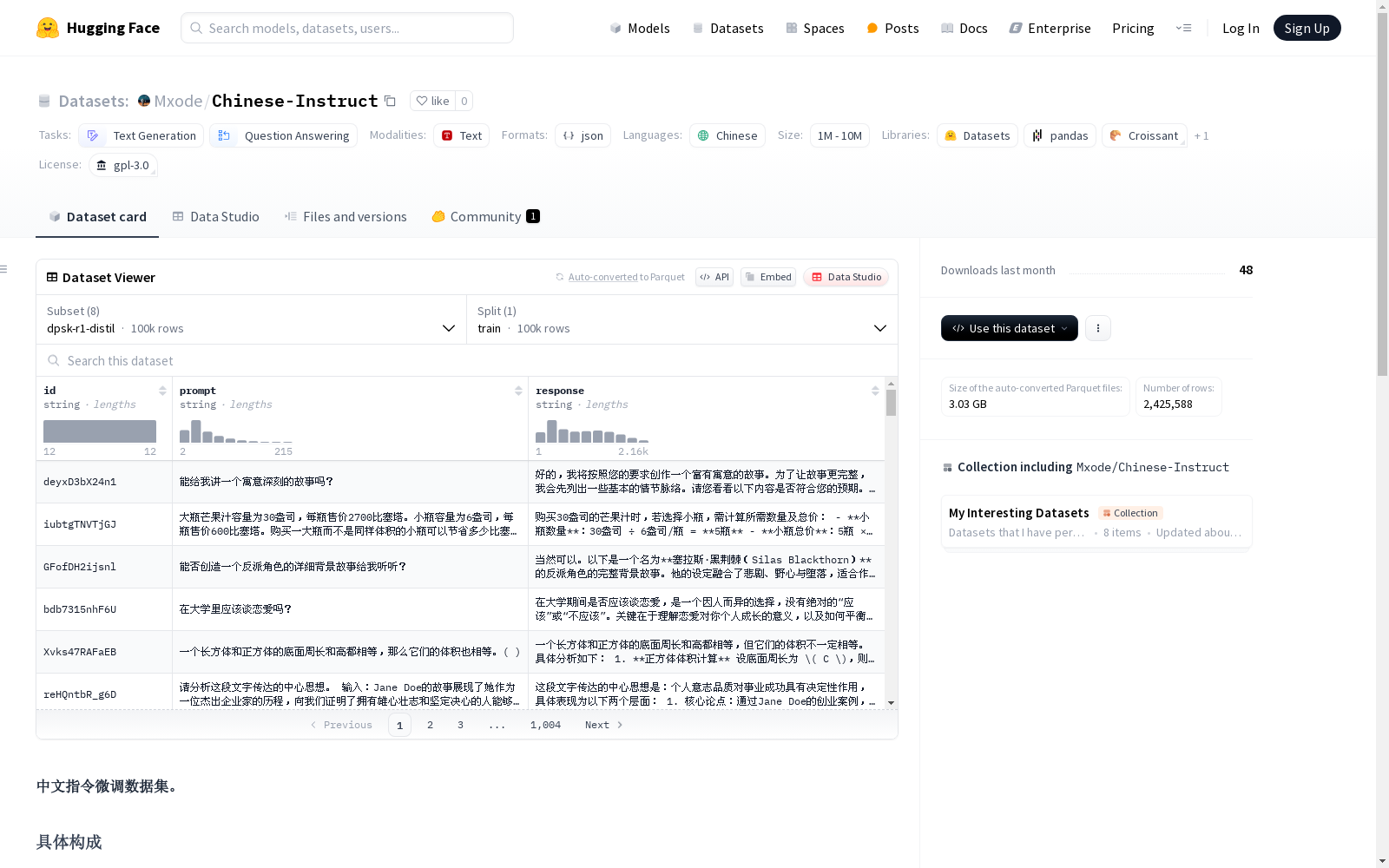Screen dimensions: 1389x868
Task: Click the Log In link
Action: [x=1241, y=28]
